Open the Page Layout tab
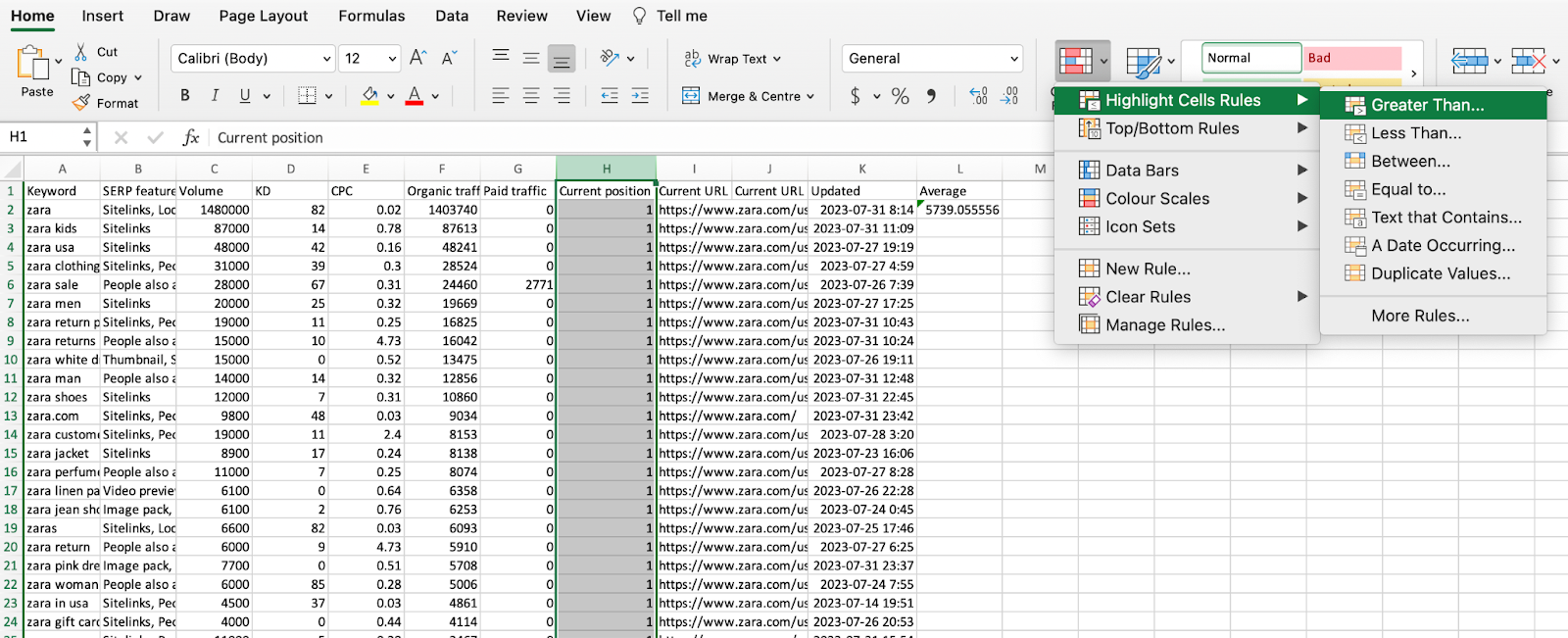 263,16
